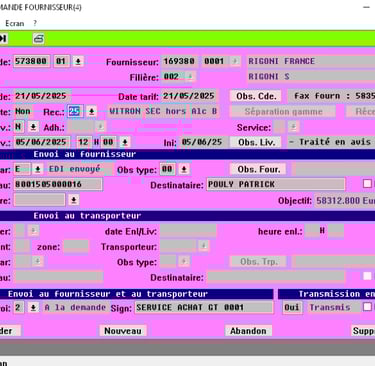
Task: Click the number field 8001505000016
Action: point(58,184)
